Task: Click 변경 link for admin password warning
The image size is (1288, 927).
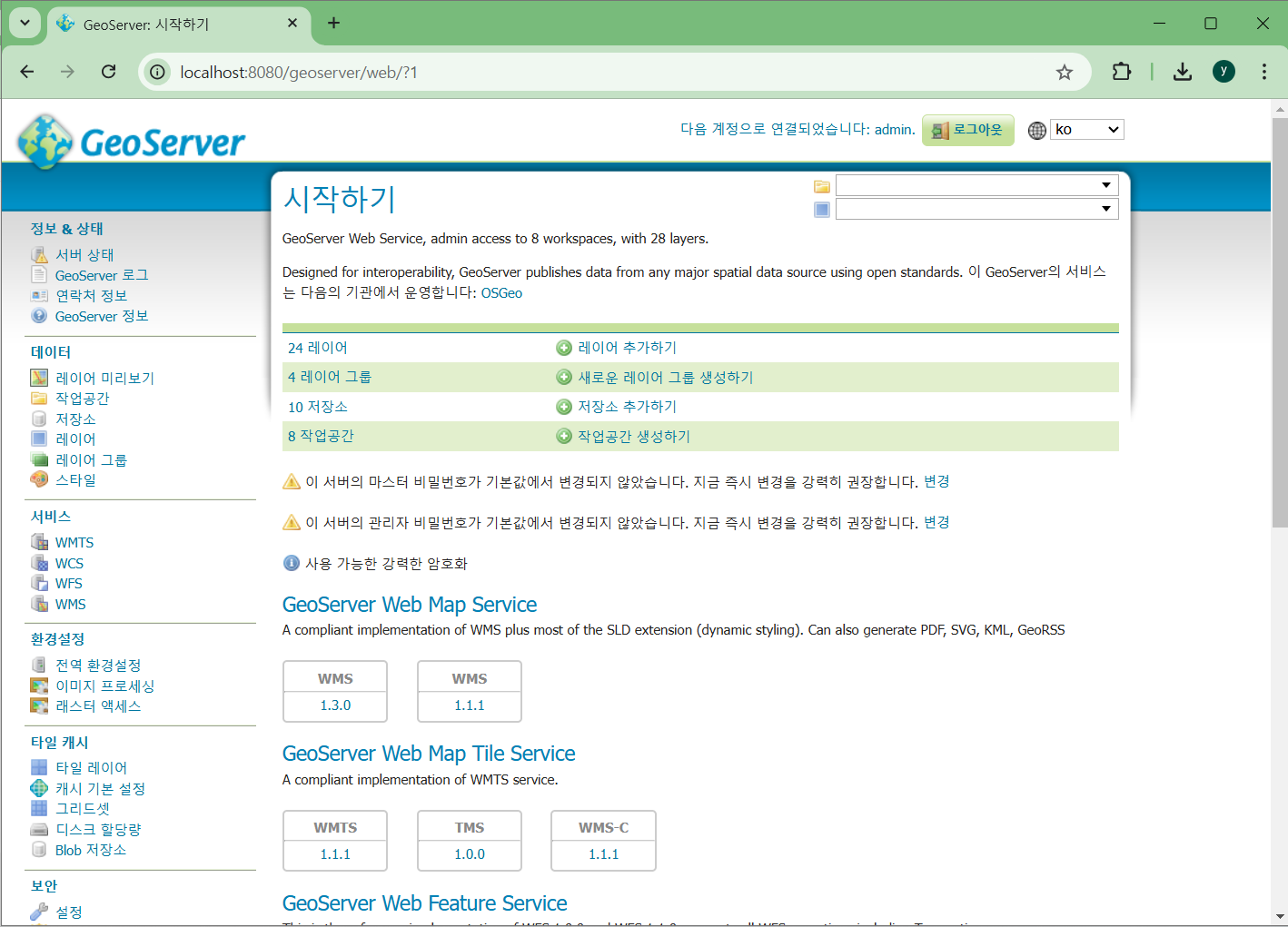Action: point(936,522)
